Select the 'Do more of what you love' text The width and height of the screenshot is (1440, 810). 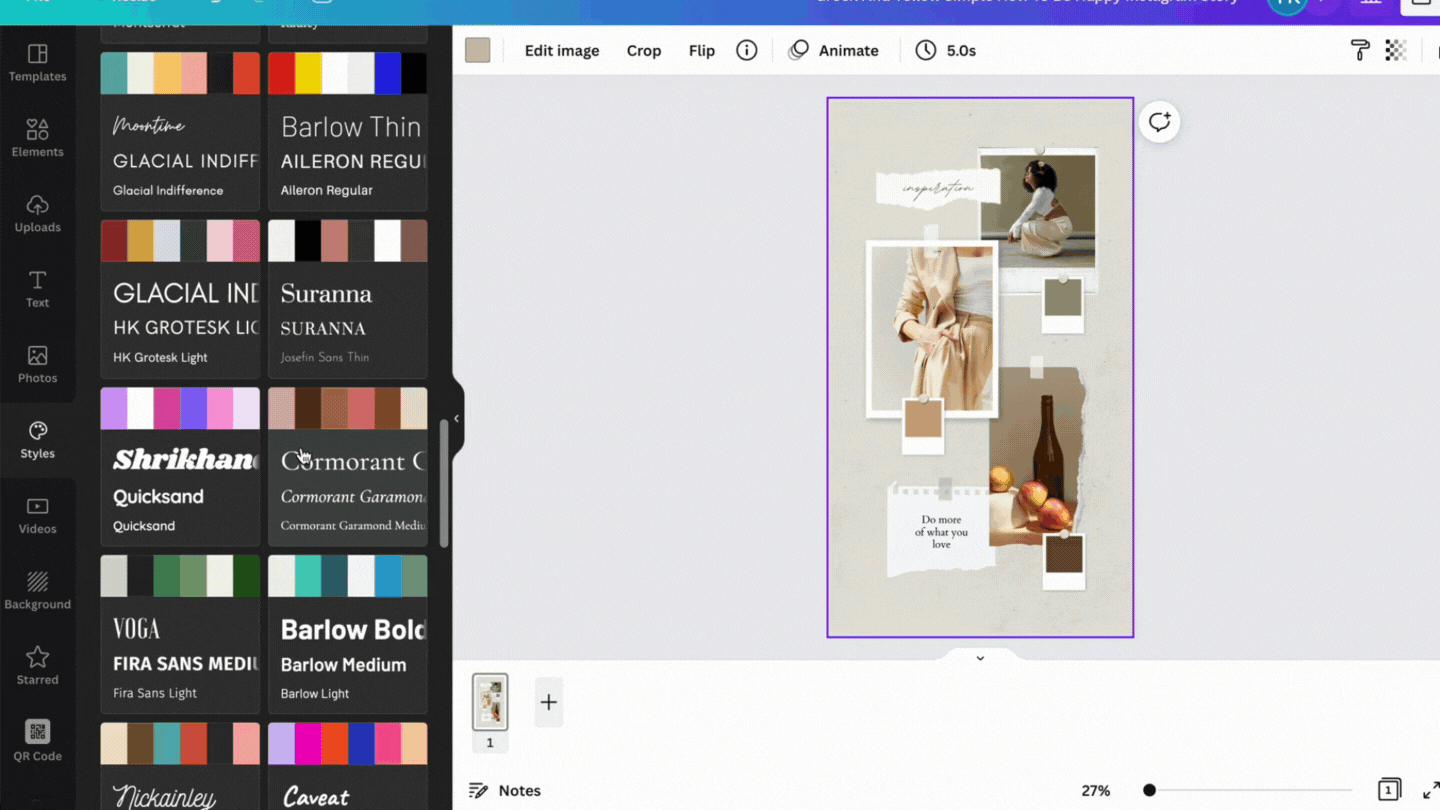(942, 532)
